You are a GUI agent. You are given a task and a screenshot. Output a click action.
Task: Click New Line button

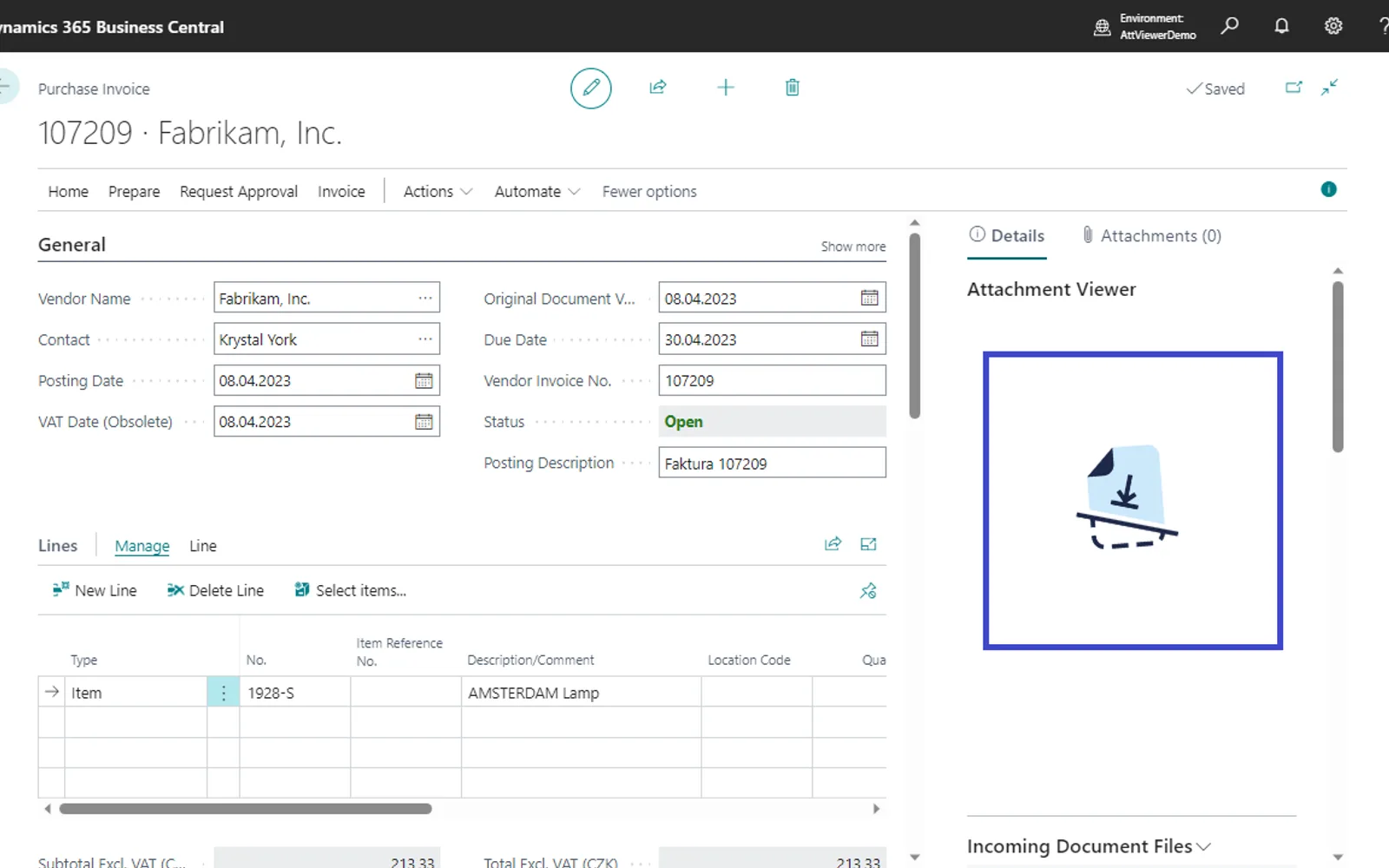[x=95, y=590]
